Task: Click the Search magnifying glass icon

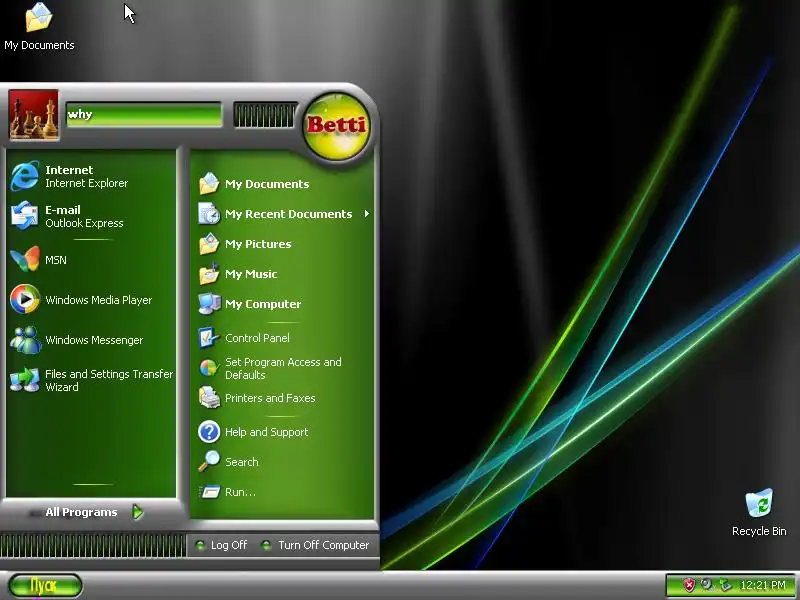Action: pyautogui.click(x=209, y=461)
